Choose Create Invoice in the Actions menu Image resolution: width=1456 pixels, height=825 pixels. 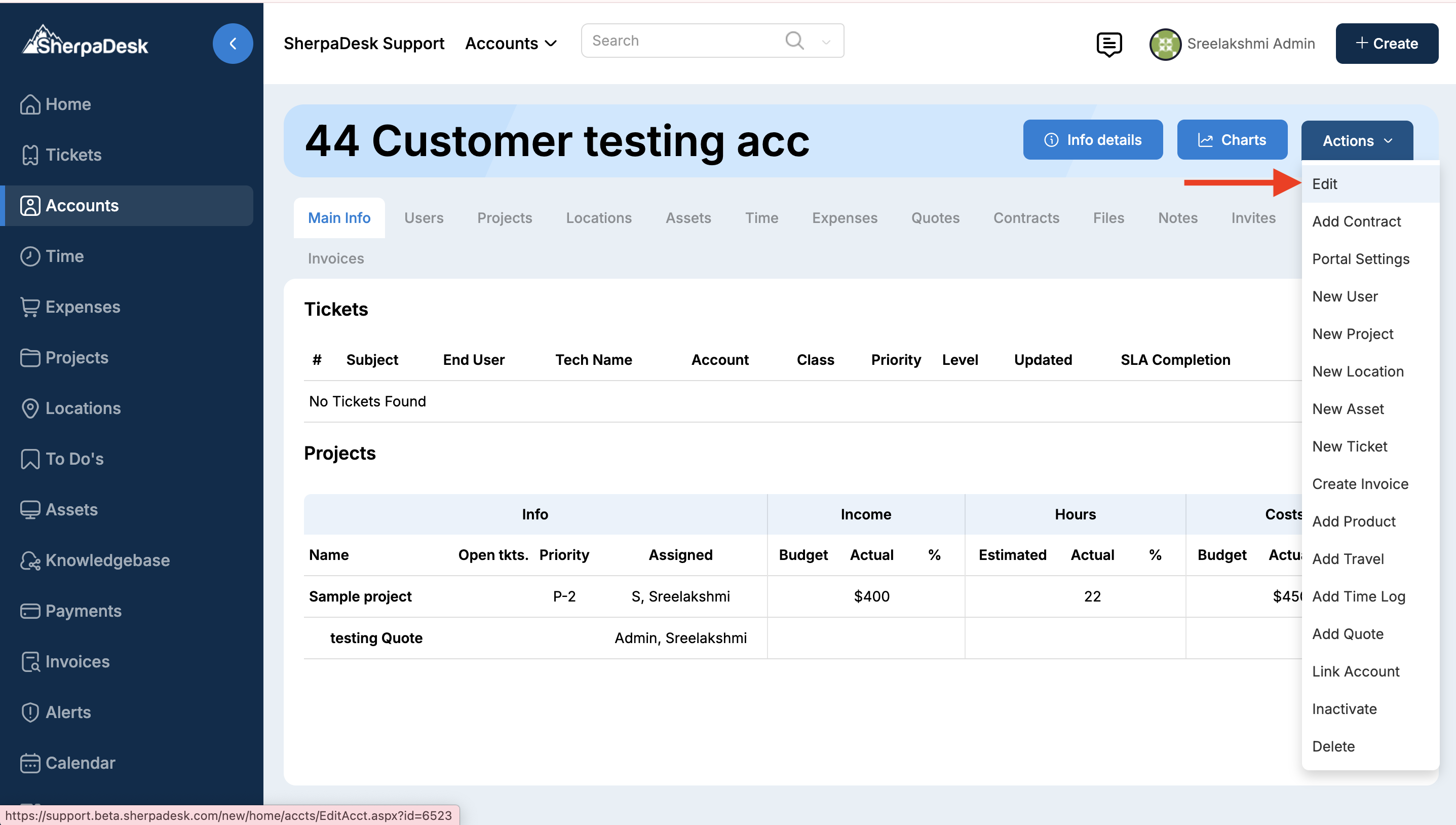coord(1360,483)
